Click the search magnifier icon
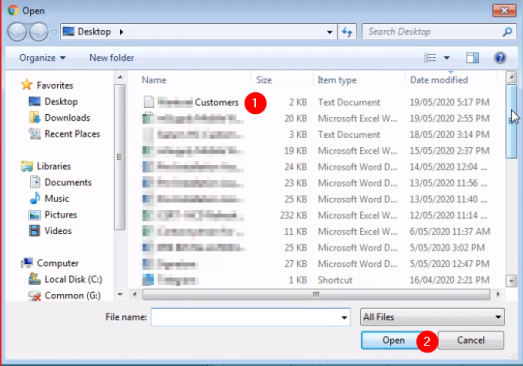 click(507, 32)
